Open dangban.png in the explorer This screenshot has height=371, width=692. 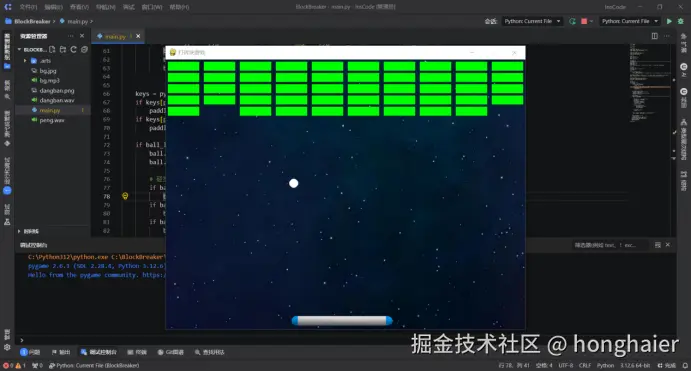[x=57, y=90]
